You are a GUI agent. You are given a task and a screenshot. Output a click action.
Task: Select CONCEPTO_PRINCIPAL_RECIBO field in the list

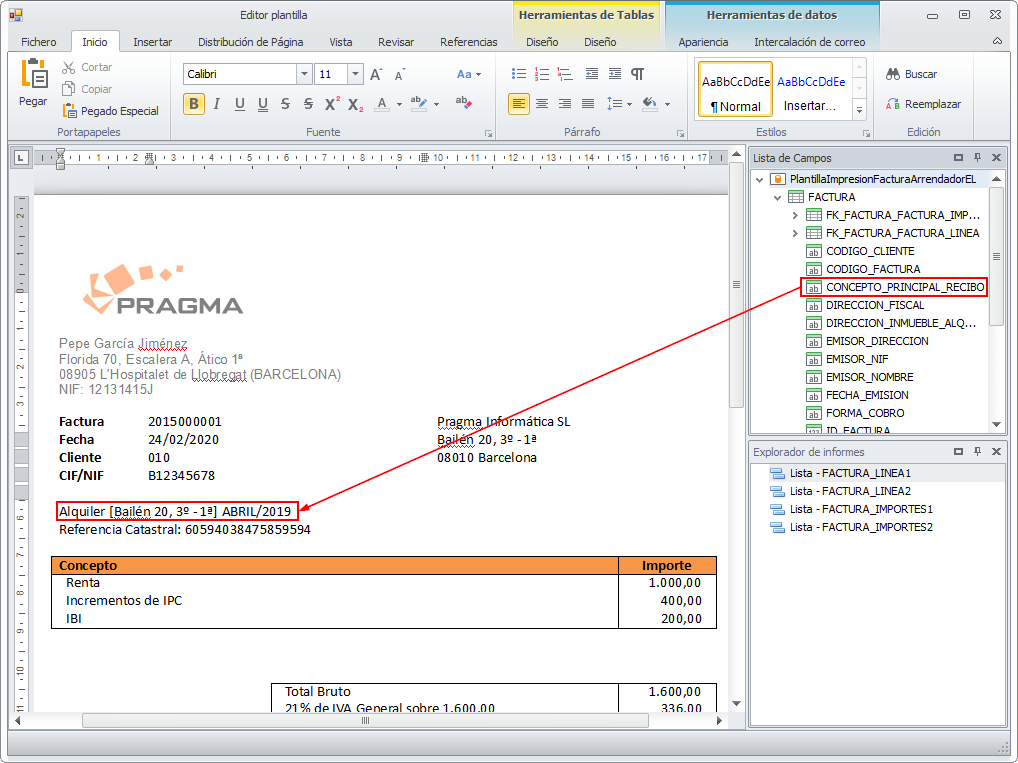point(904,287)
